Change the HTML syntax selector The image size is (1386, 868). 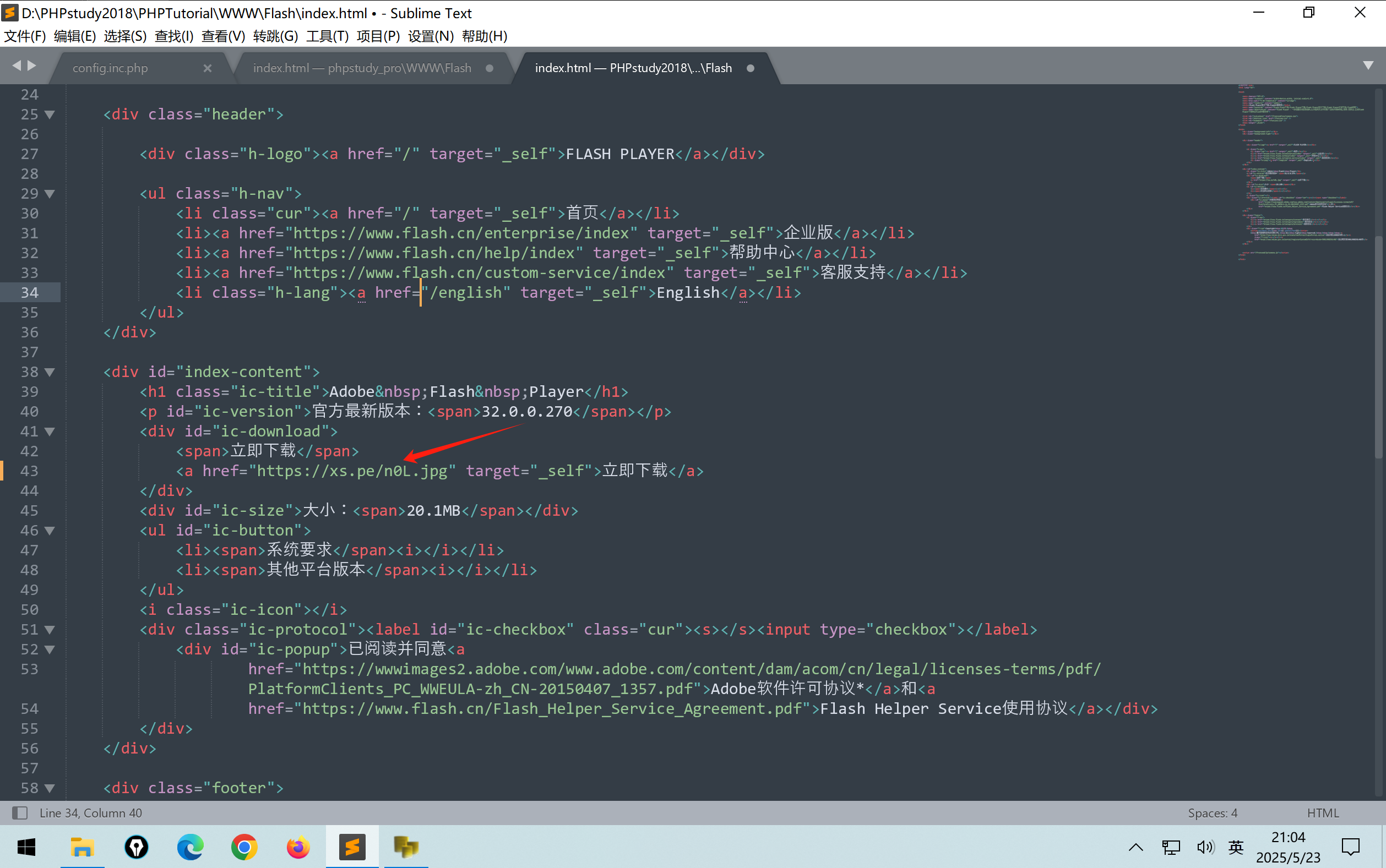pos(1322,813)
